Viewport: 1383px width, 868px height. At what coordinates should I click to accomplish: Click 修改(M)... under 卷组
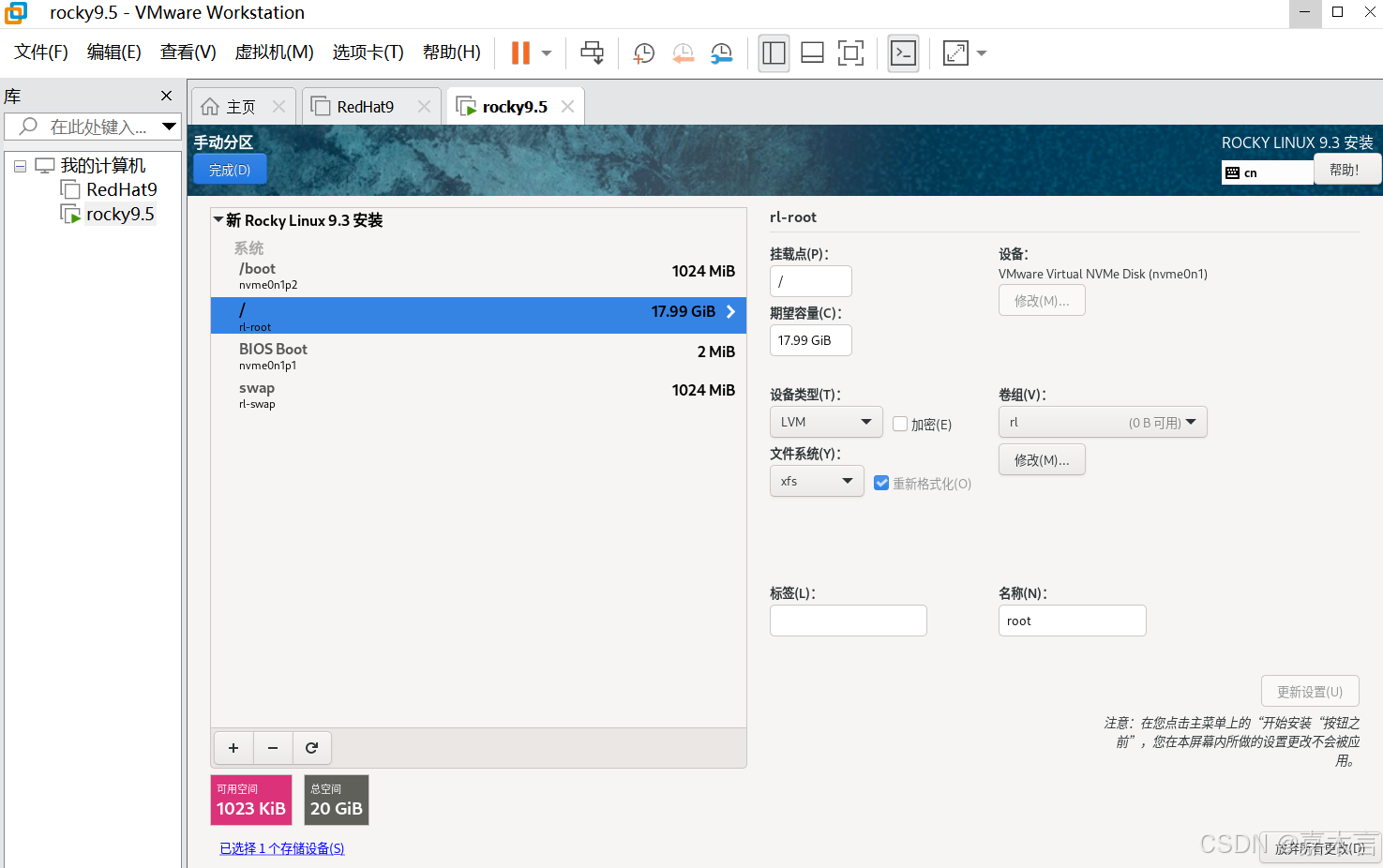pyautogui.click(x=1042, y=459)
